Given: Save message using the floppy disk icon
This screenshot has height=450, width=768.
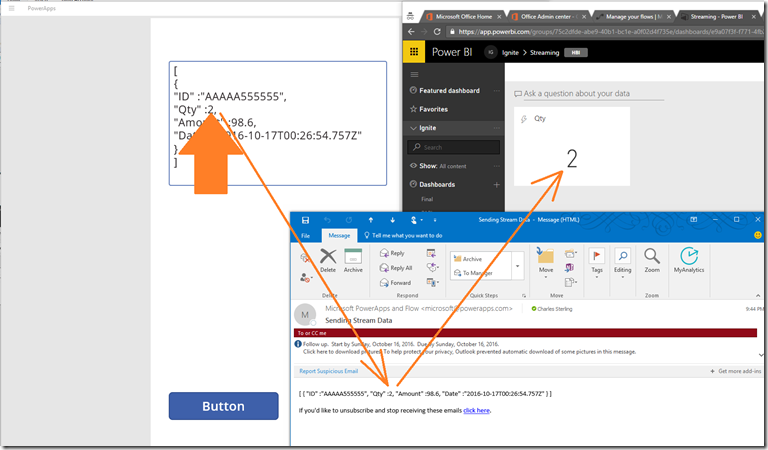Looking at the screenshot, I should 305,219.
